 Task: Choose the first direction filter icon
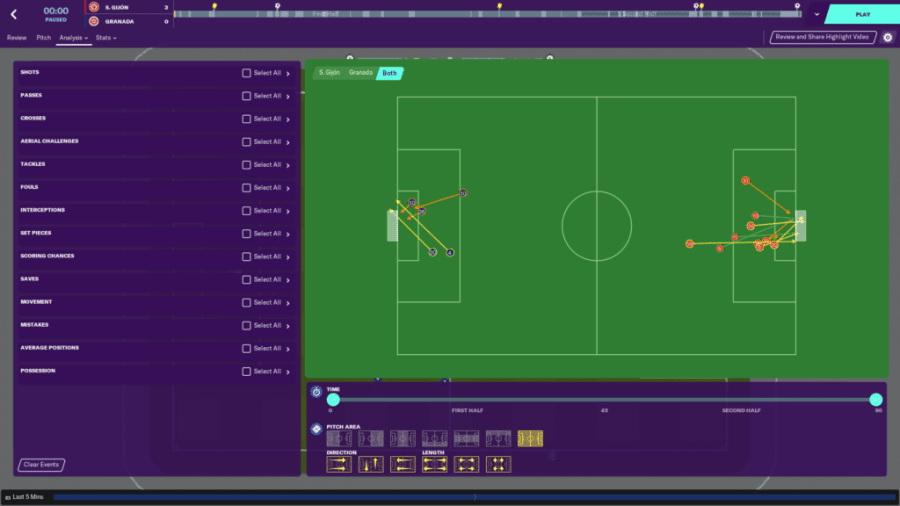[x=339, y=464]
